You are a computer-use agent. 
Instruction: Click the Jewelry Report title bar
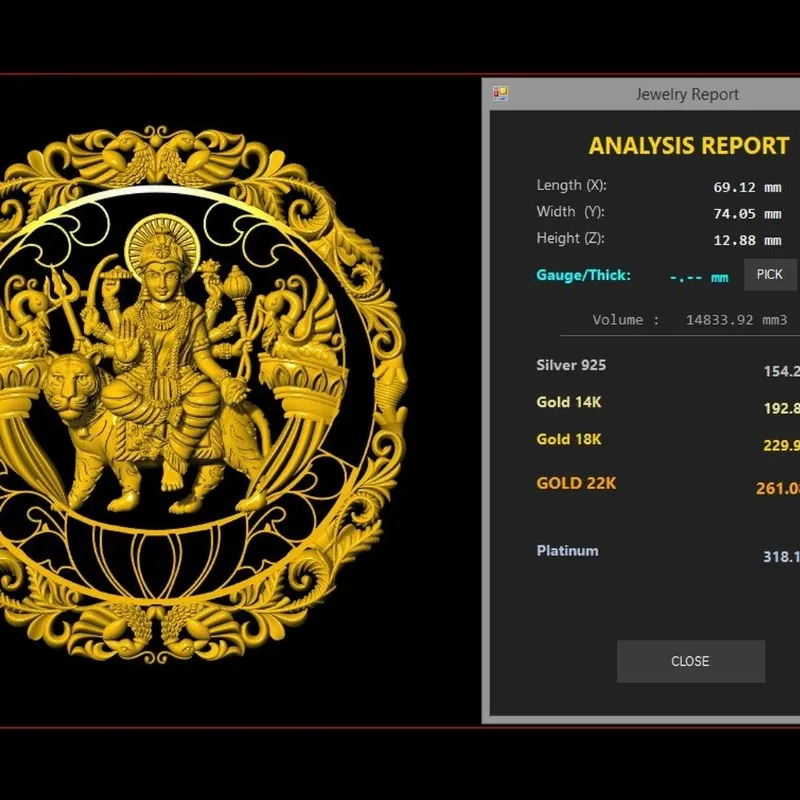641,94
